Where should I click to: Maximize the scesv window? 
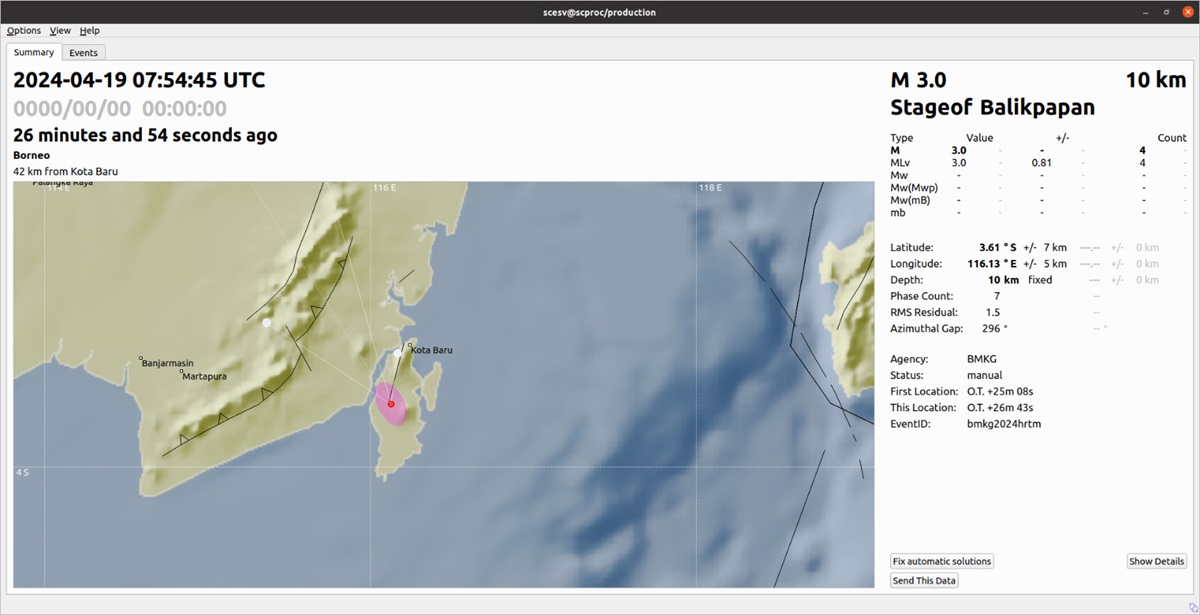click(1165, 12)
